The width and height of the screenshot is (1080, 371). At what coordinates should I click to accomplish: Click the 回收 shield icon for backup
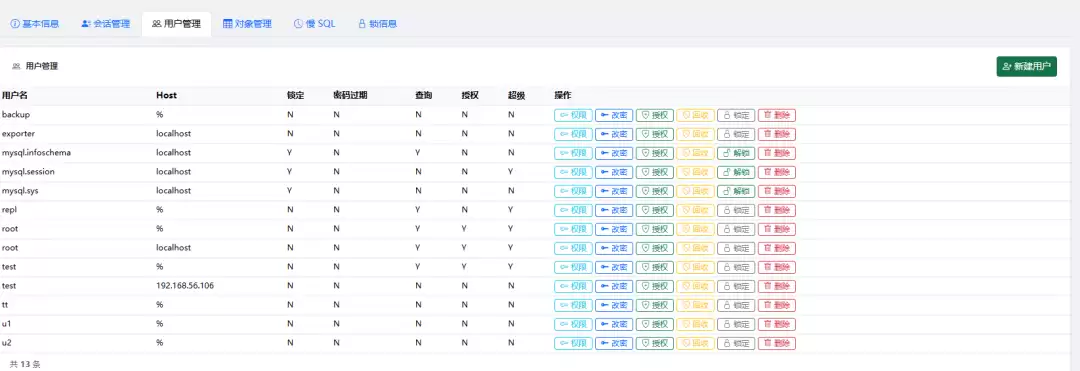[x=695, y=115]
